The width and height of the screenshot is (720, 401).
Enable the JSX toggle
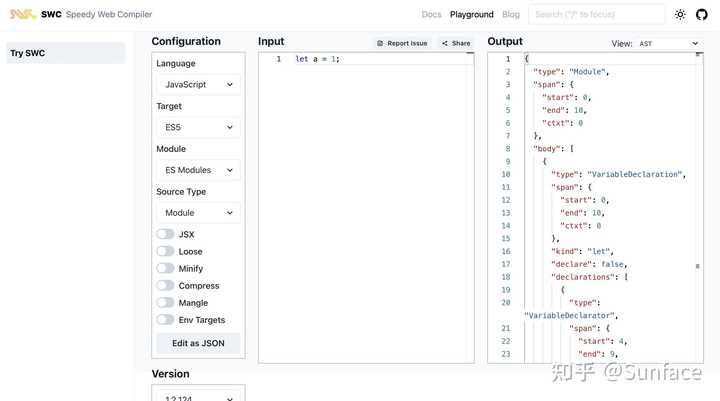[x=165, y=234]
